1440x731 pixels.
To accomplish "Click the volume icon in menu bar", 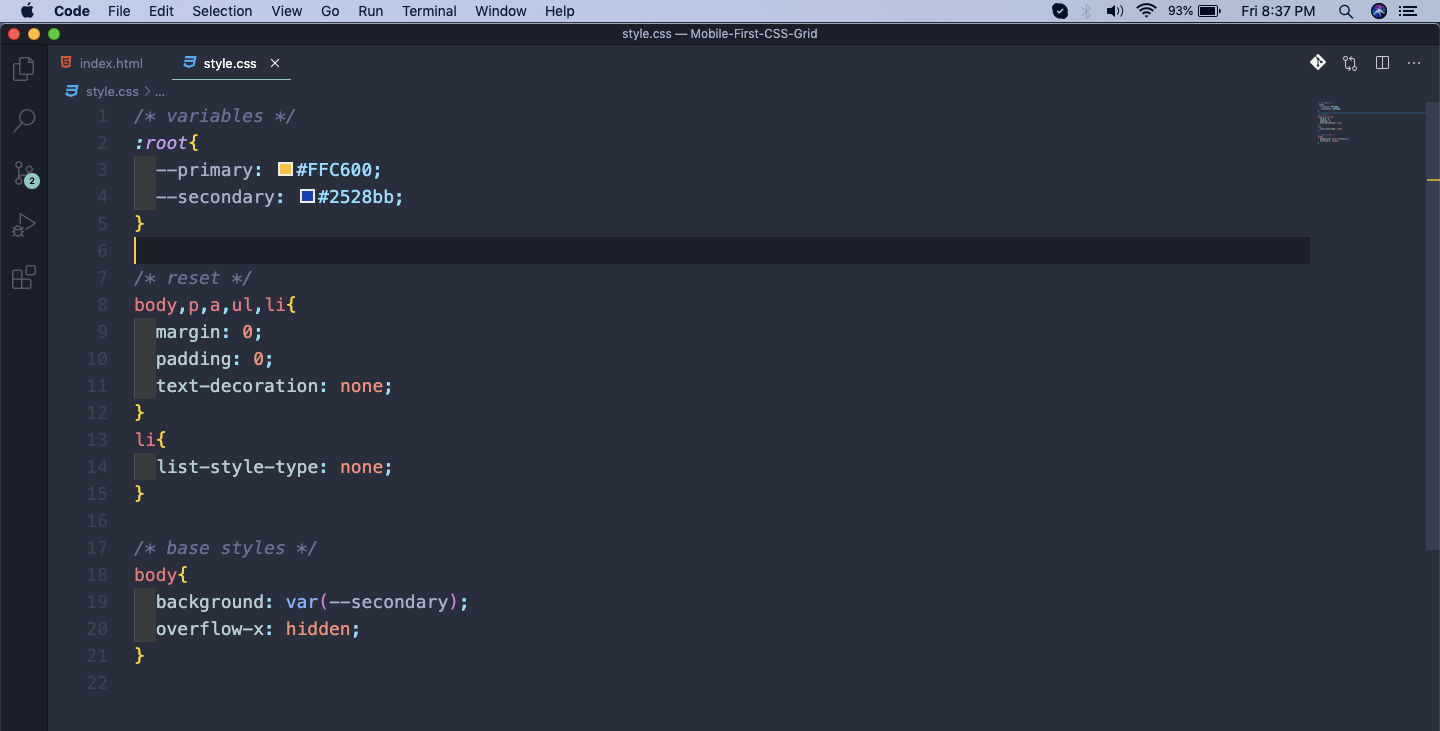I will 1115,11.
